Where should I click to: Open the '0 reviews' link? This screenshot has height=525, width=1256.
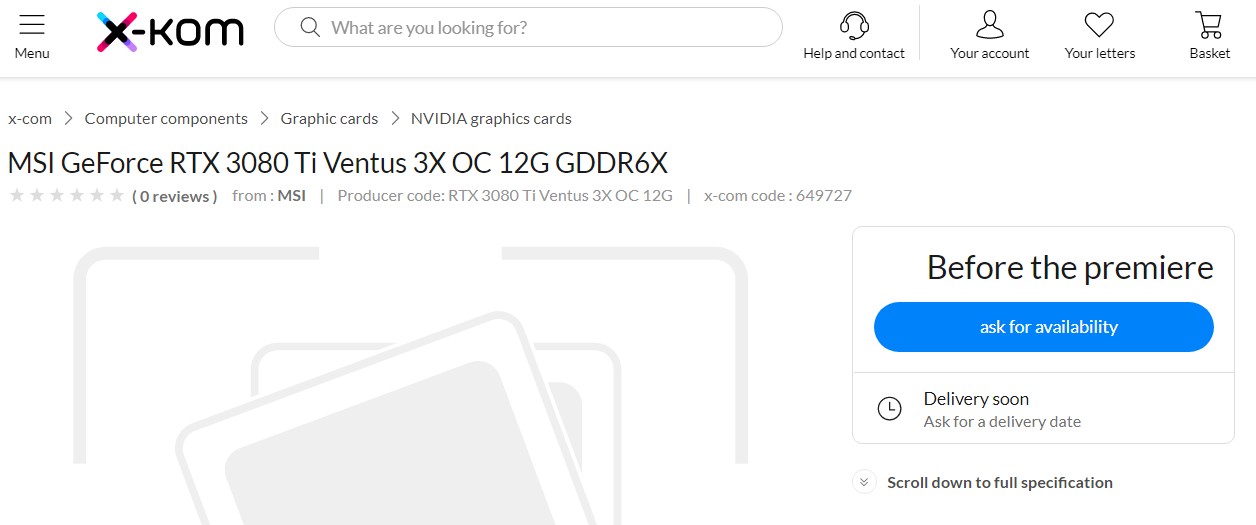coord(175,196)
